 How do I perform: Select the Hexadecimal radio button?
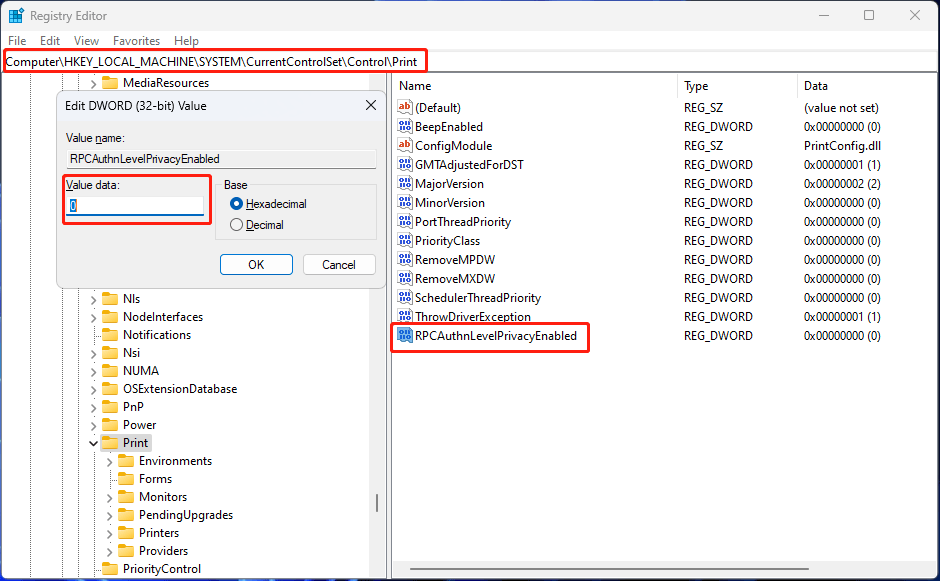pyautogui.click(x=238, y=203)
